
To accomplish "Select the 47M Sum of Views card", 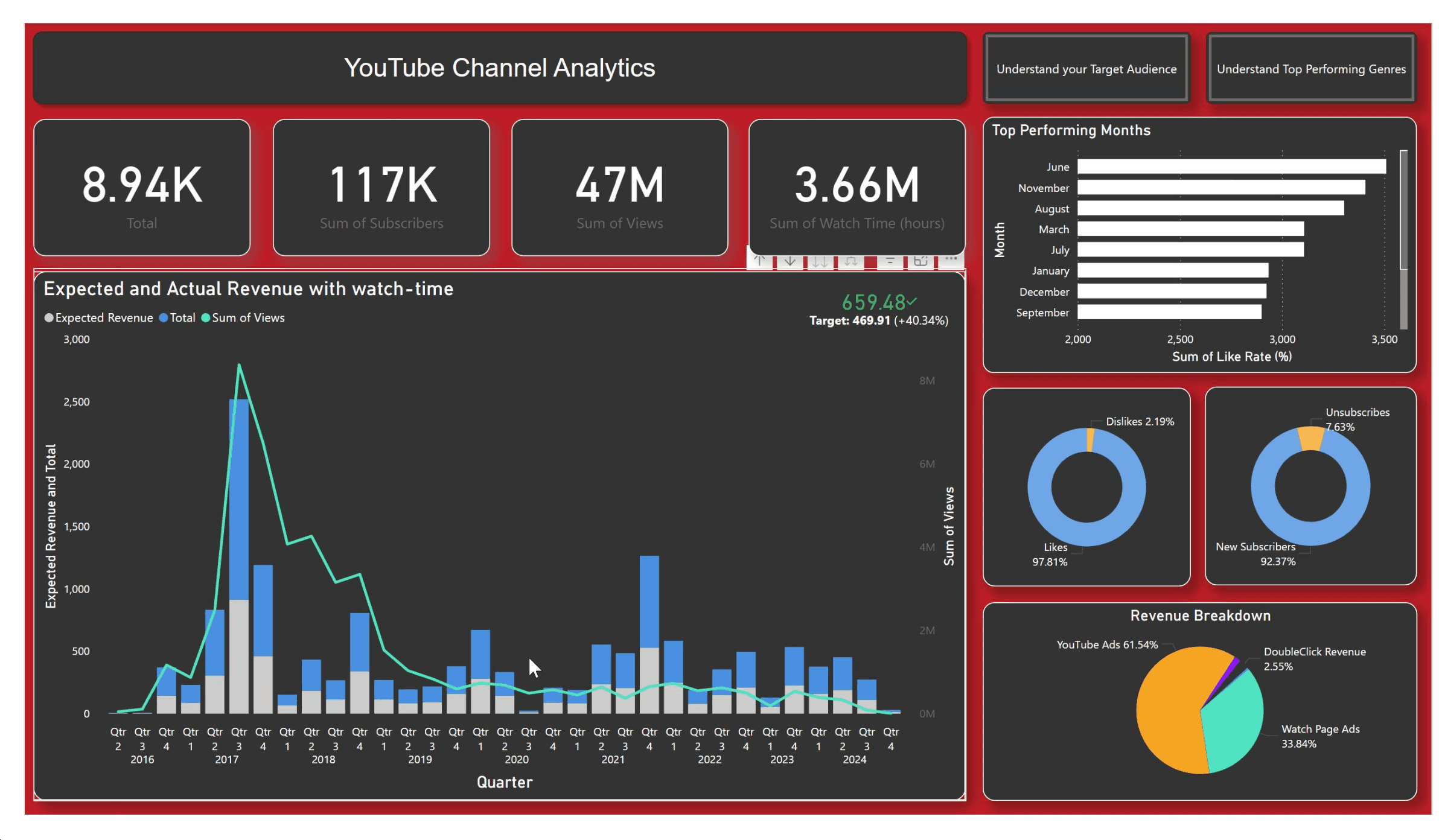I will coord(620,188).
